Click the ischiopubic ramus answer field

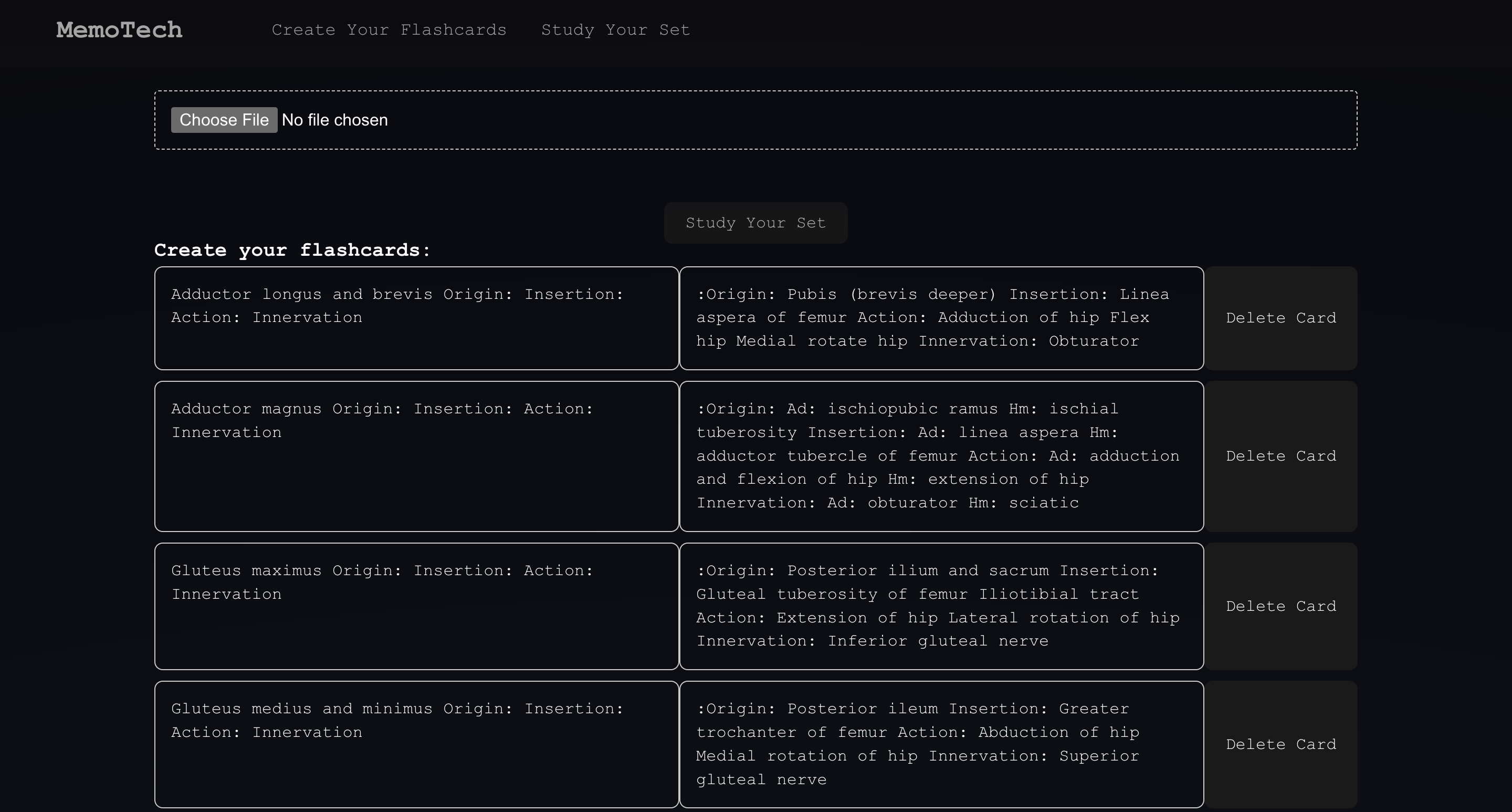(941, 456)
